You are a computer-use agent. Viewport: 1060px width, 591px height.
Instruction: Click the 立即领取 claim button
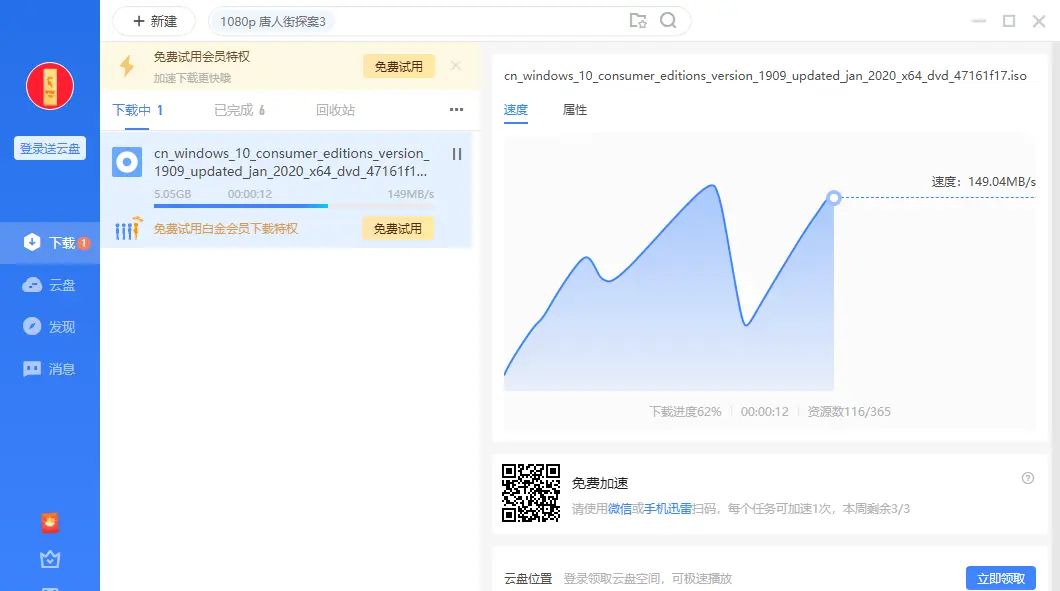tap(1001, 578)
